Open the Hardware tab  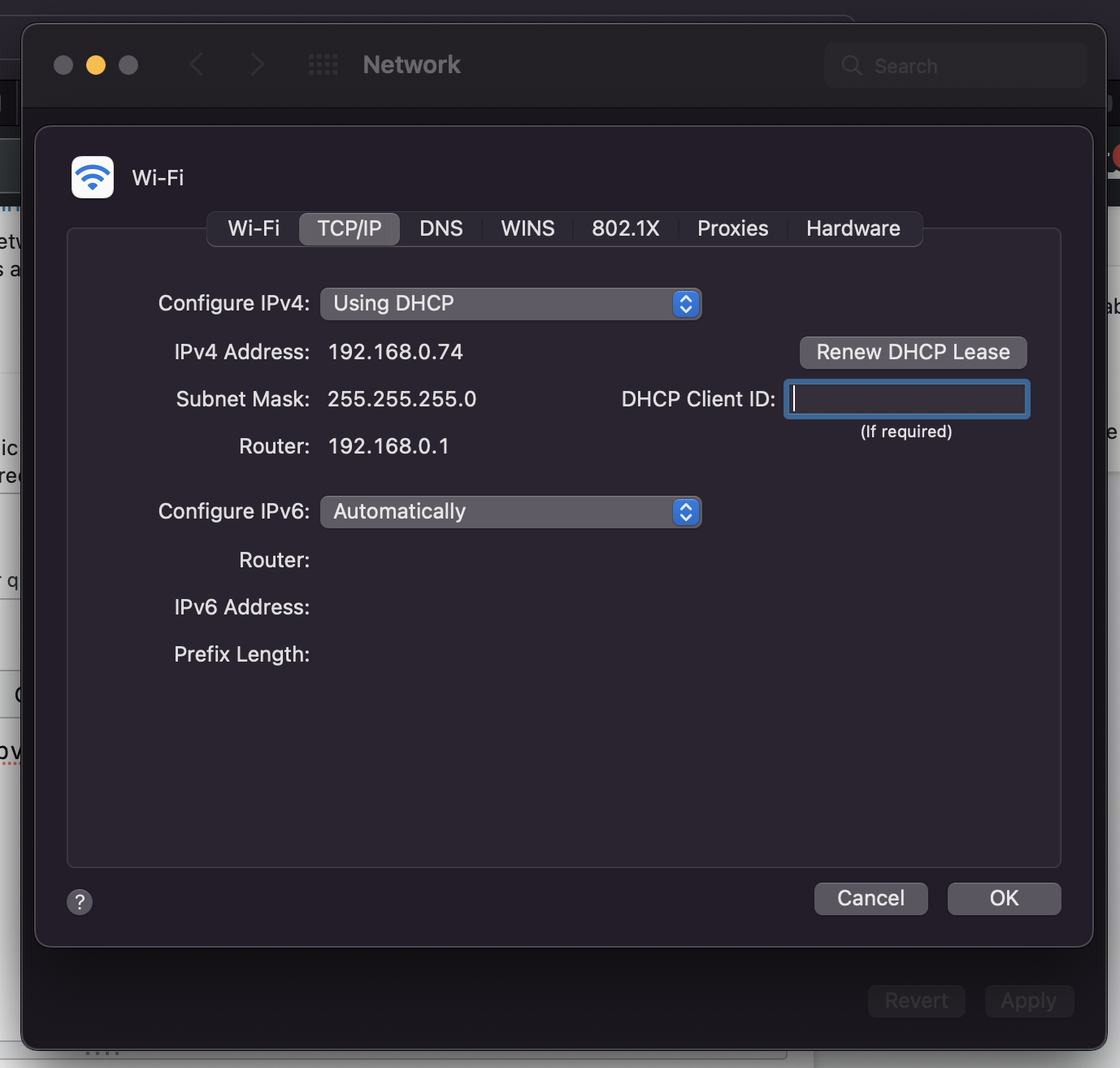coord(853,228)
